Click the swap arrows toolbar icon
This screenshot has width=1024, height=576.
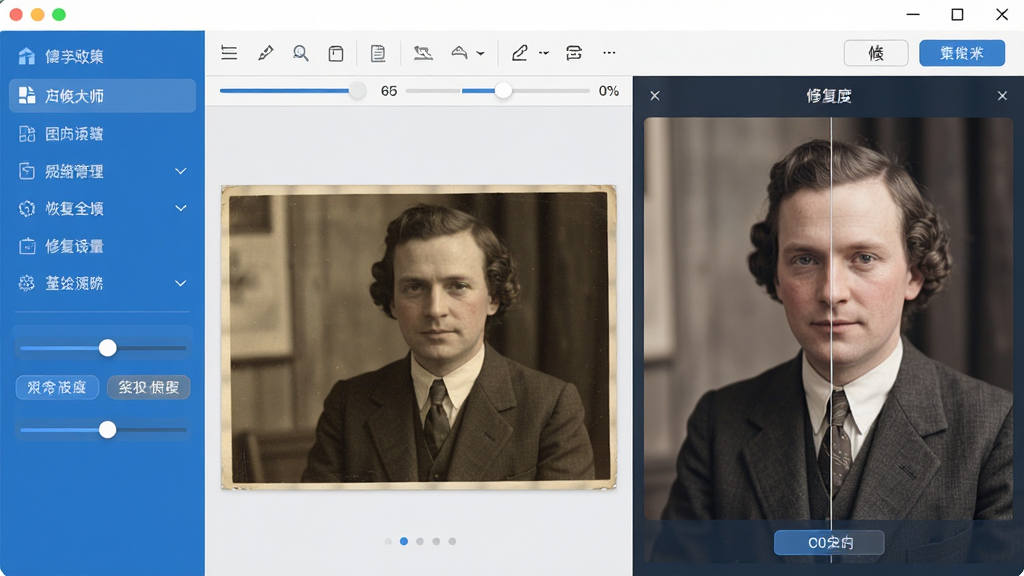(574, 53)
